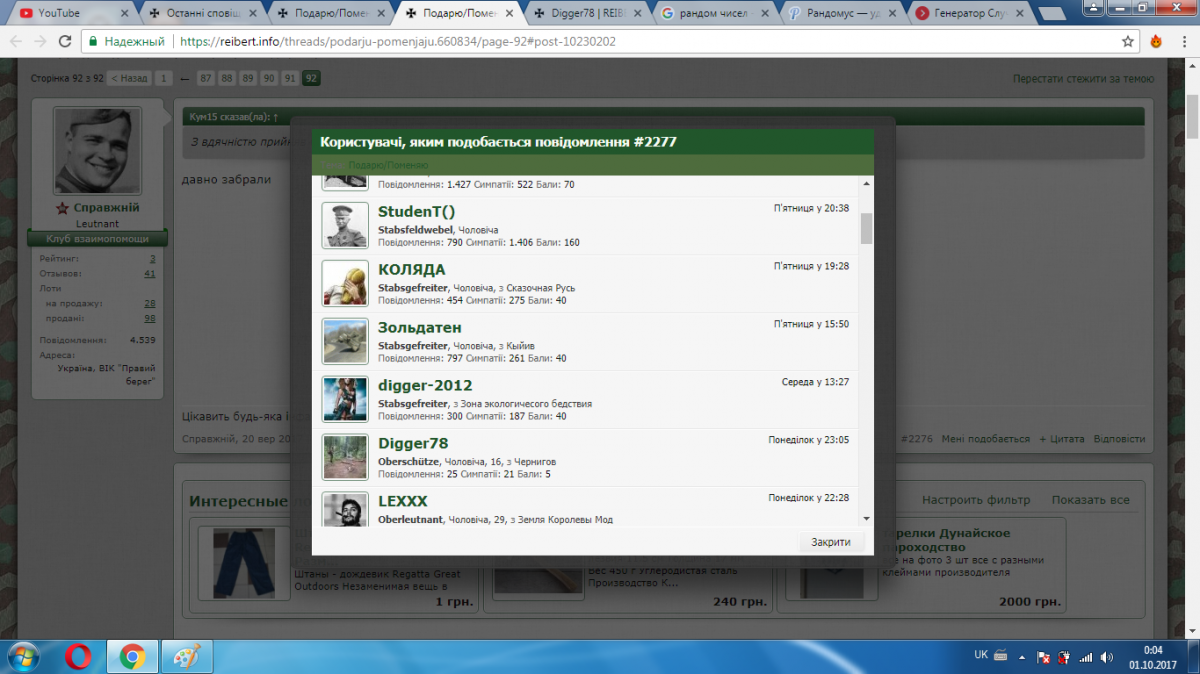Viewport: 1200px width, 674px height.
Task: Open LEXXX profile link
Action: coord(403,501)
